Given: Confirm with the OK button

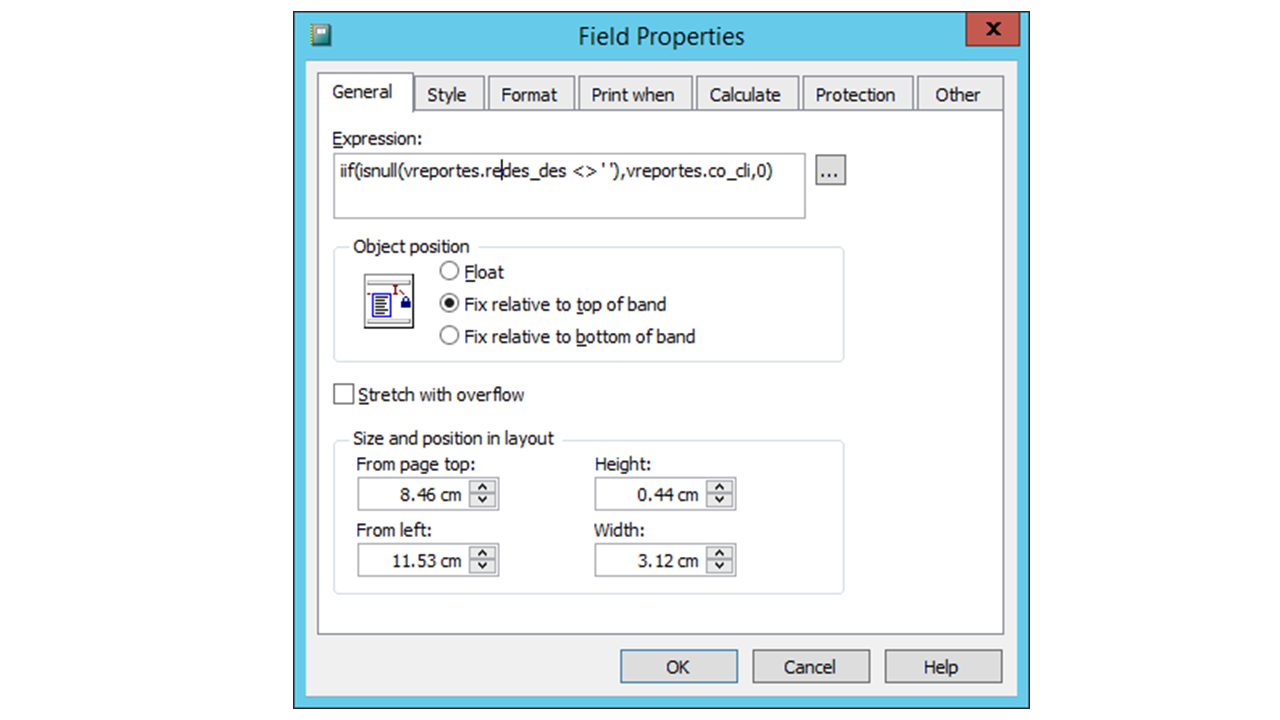Looking at the screenshot, I should point(679,666).
